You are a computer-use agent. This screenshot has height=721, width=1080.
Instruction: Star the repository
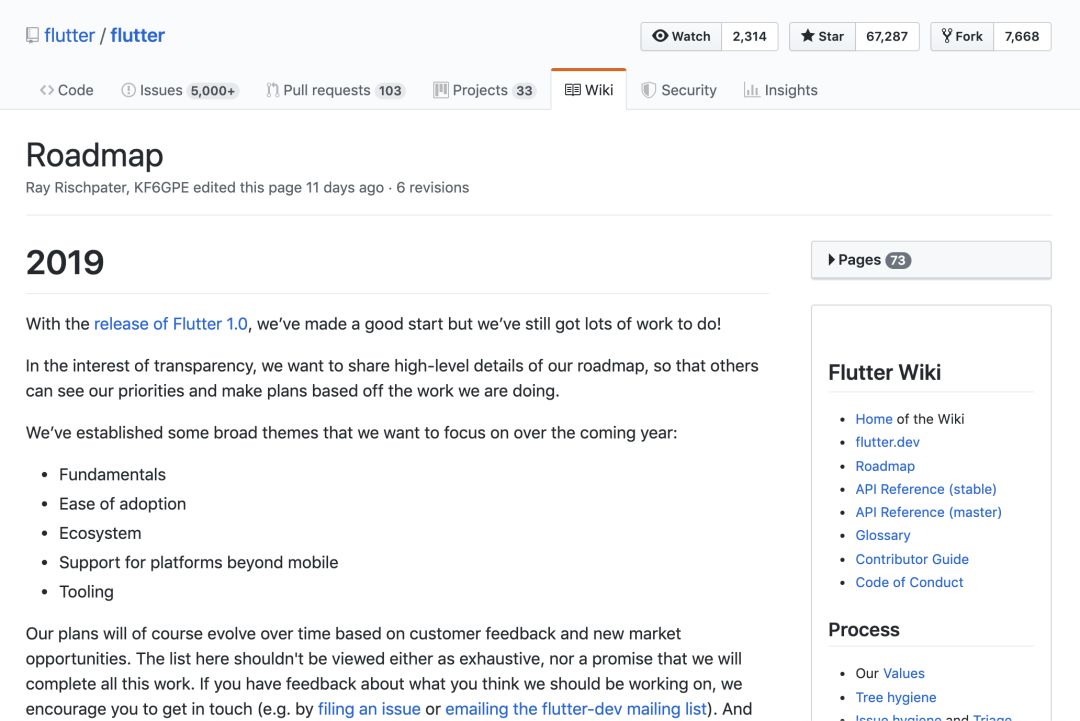point(822,36)
